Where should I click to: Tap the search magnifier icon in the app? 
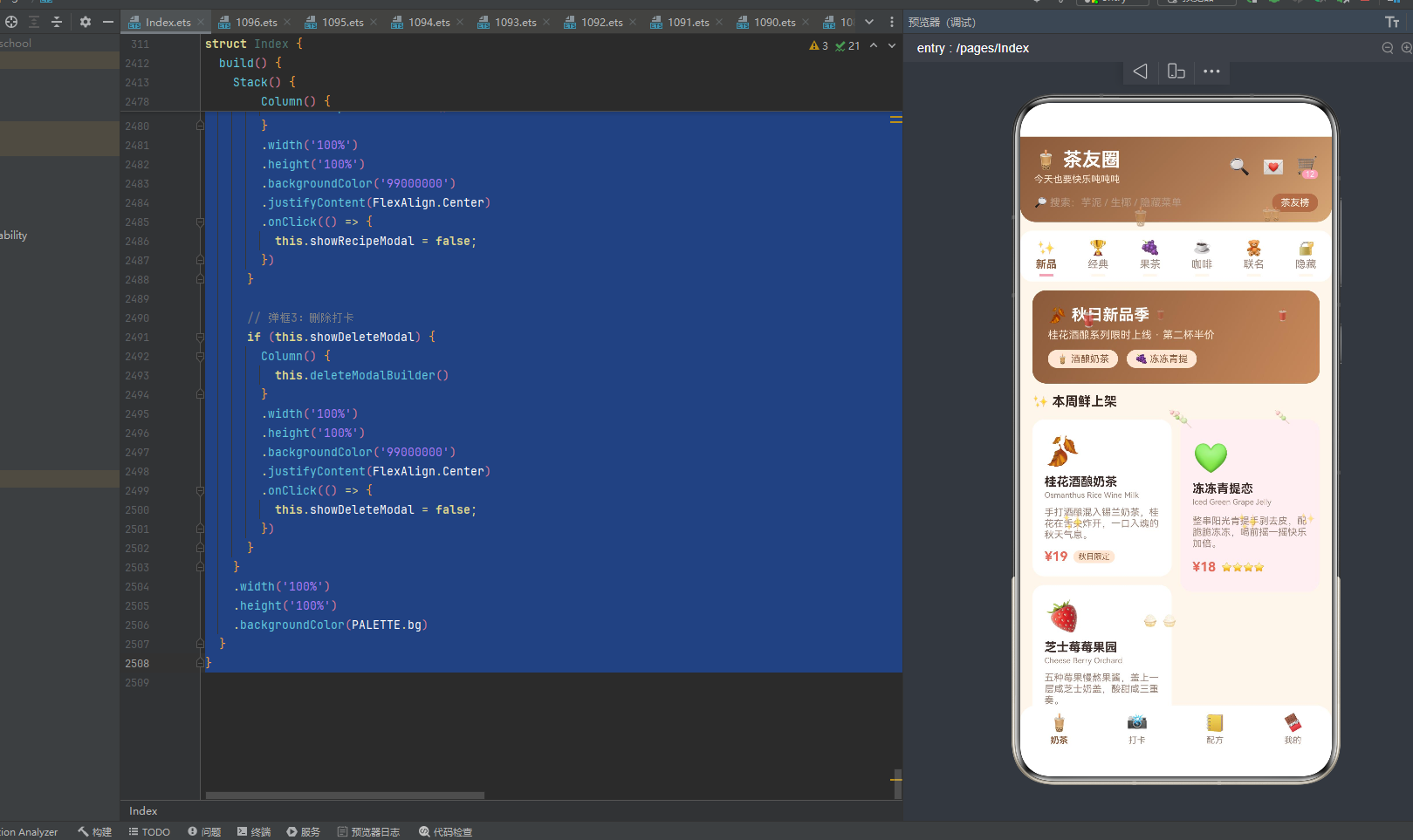tap(1239, 166)
